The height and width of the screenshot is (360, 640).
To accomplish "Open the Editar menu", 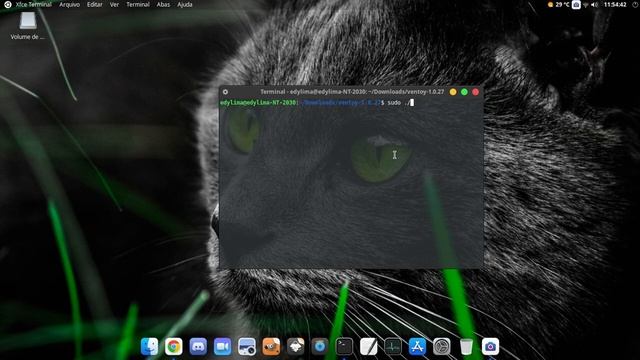I will pos(95,4).
